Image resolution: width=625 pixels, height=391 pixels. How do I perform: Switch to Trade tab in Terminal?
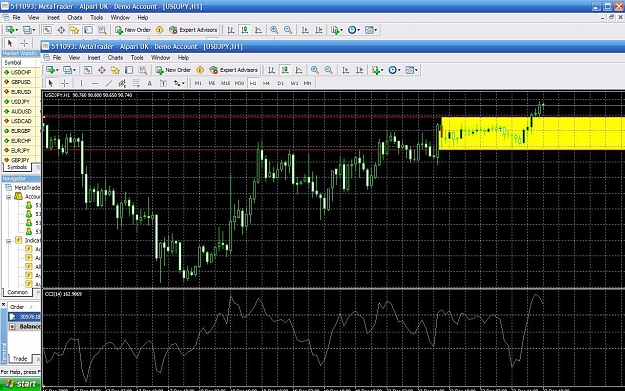click(x=20, y=359)
